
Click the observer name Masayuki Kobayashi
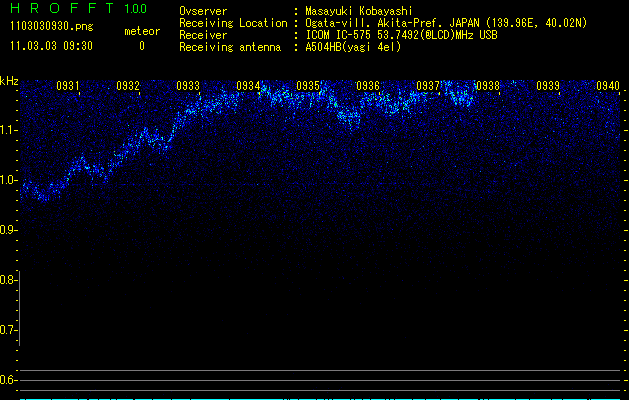359,11
